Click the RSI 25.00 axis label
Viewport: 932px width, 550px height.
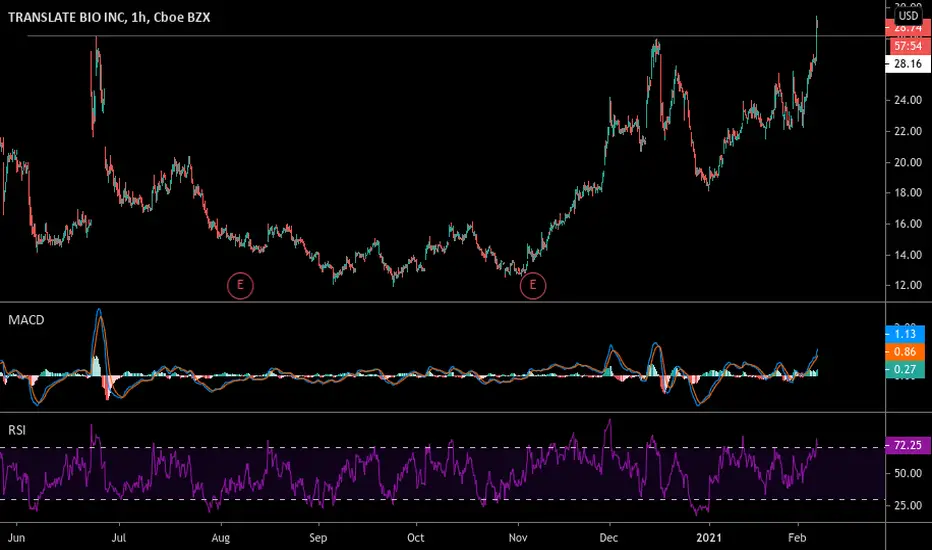[908, 505]
